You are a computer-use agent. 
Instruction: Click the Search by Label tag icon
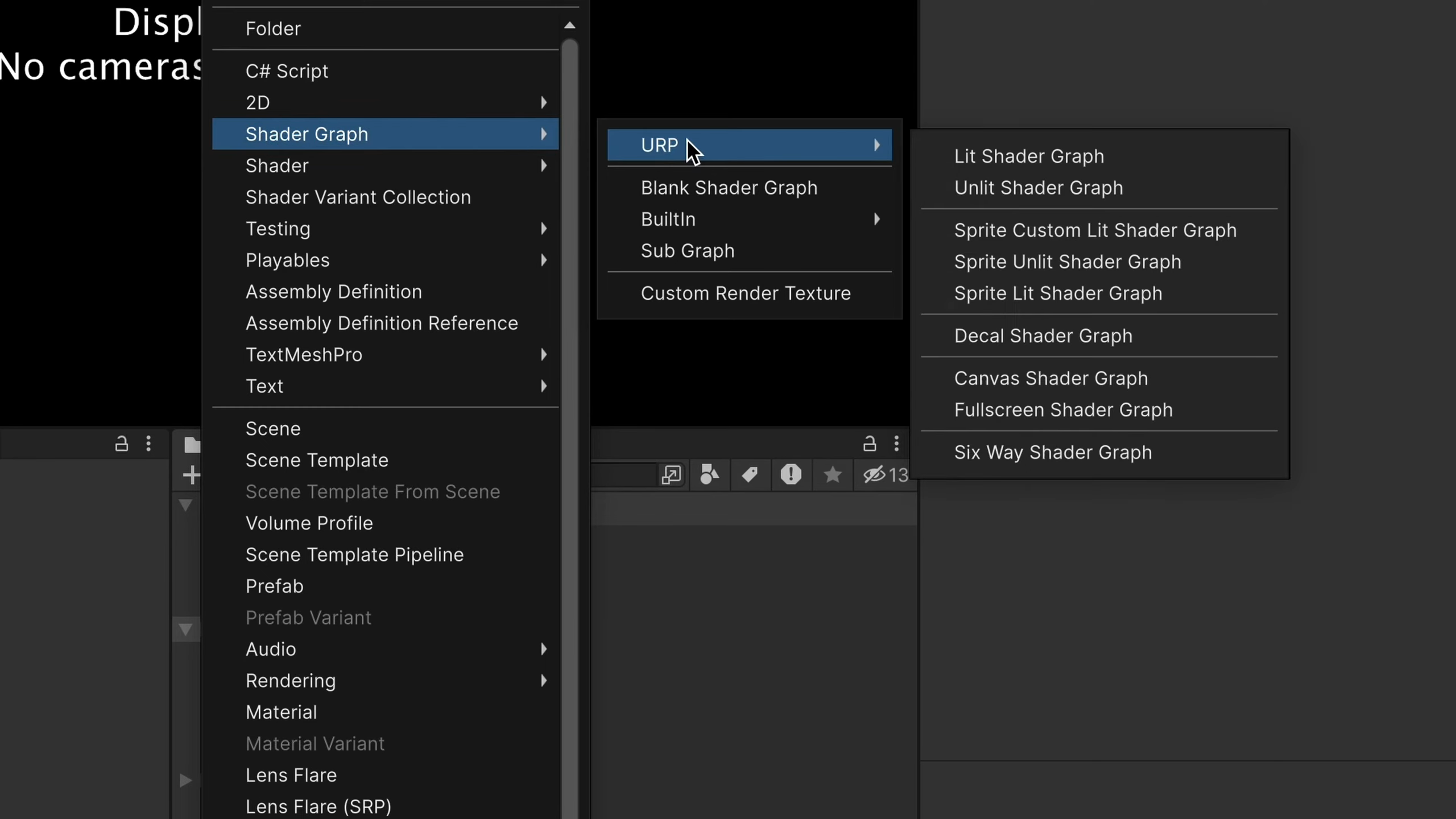point(750,474)
